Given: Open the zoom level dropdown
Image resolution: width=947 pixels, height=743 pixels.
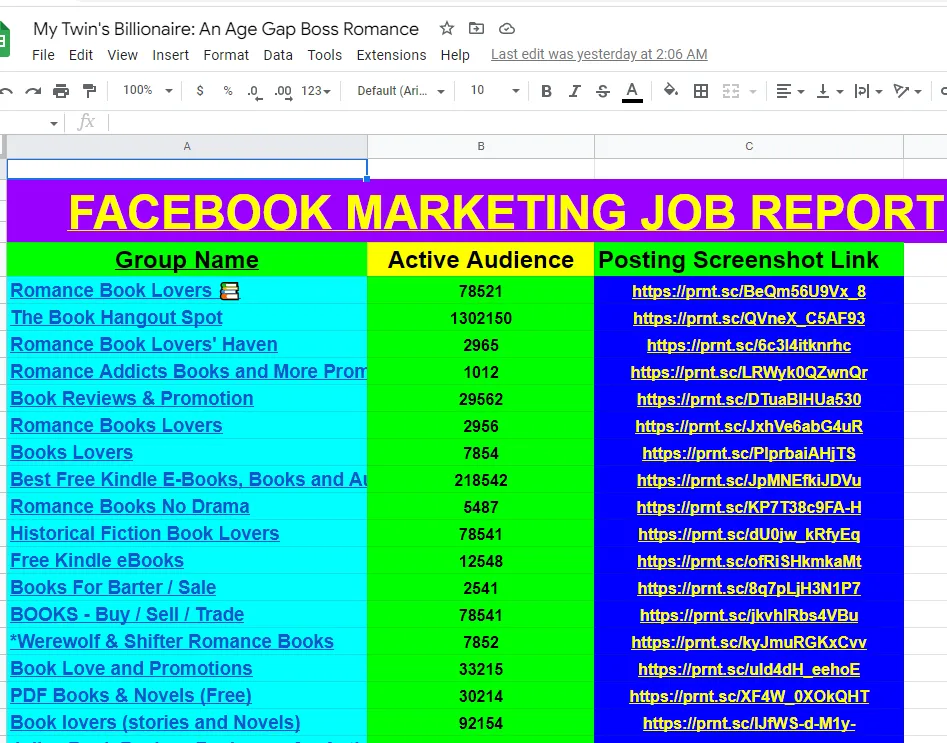Looking at the screenshot, I should tap(147, 91).
